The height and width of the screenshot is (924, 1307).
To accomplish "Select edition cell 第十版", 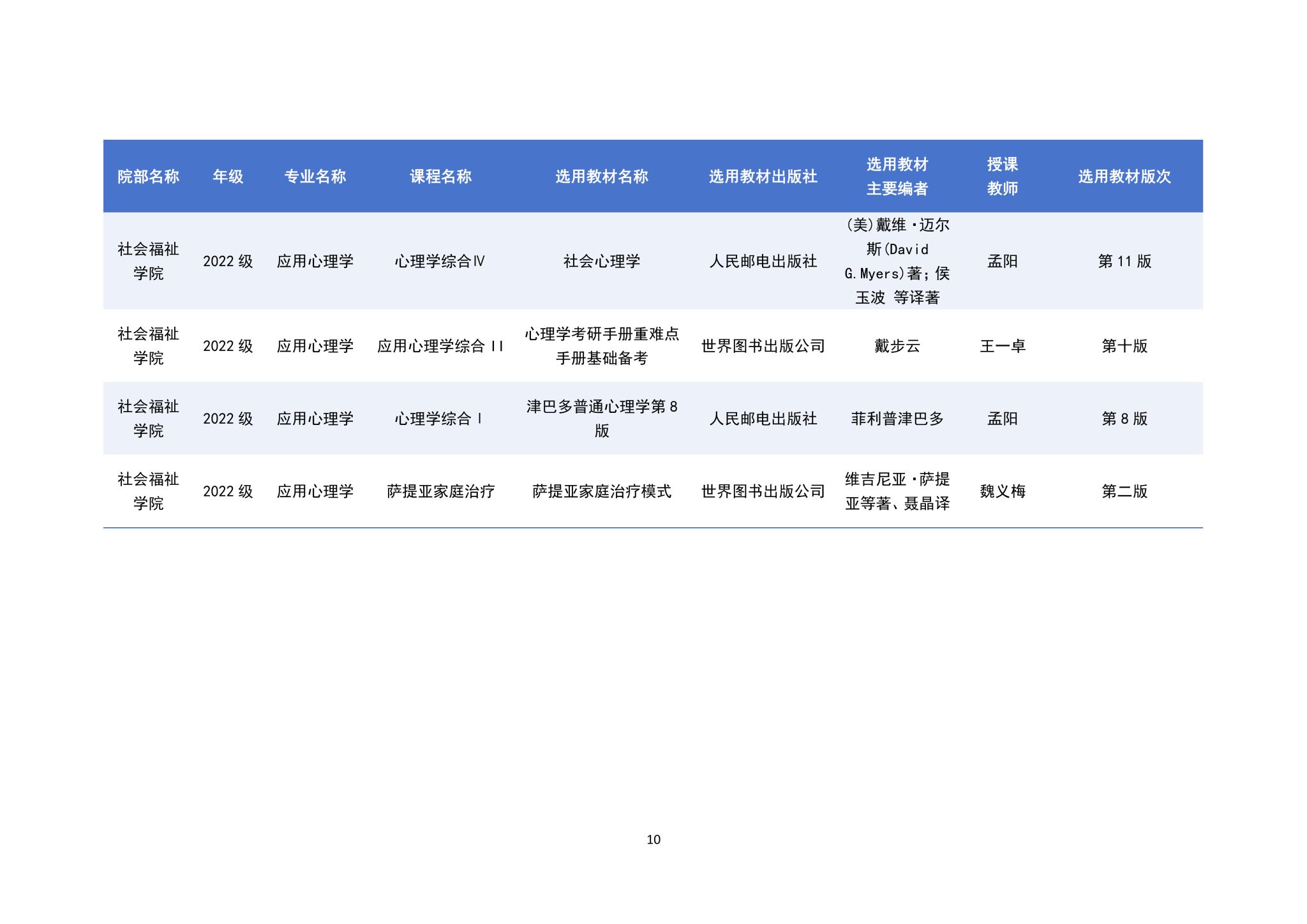I will pyautogui.click(x=1124, y=346).
